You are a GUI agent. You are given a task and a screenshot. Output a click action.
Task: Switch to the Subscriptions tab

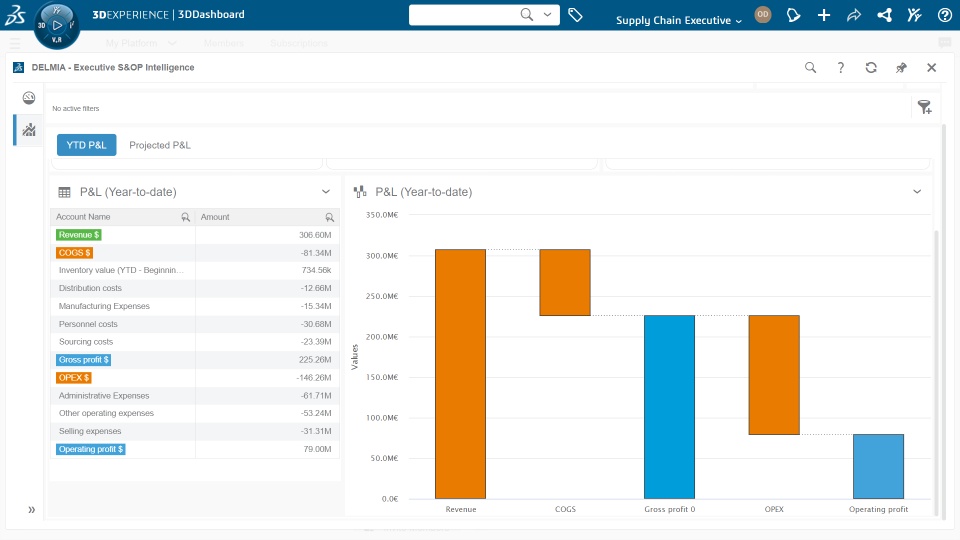[299, 43]
